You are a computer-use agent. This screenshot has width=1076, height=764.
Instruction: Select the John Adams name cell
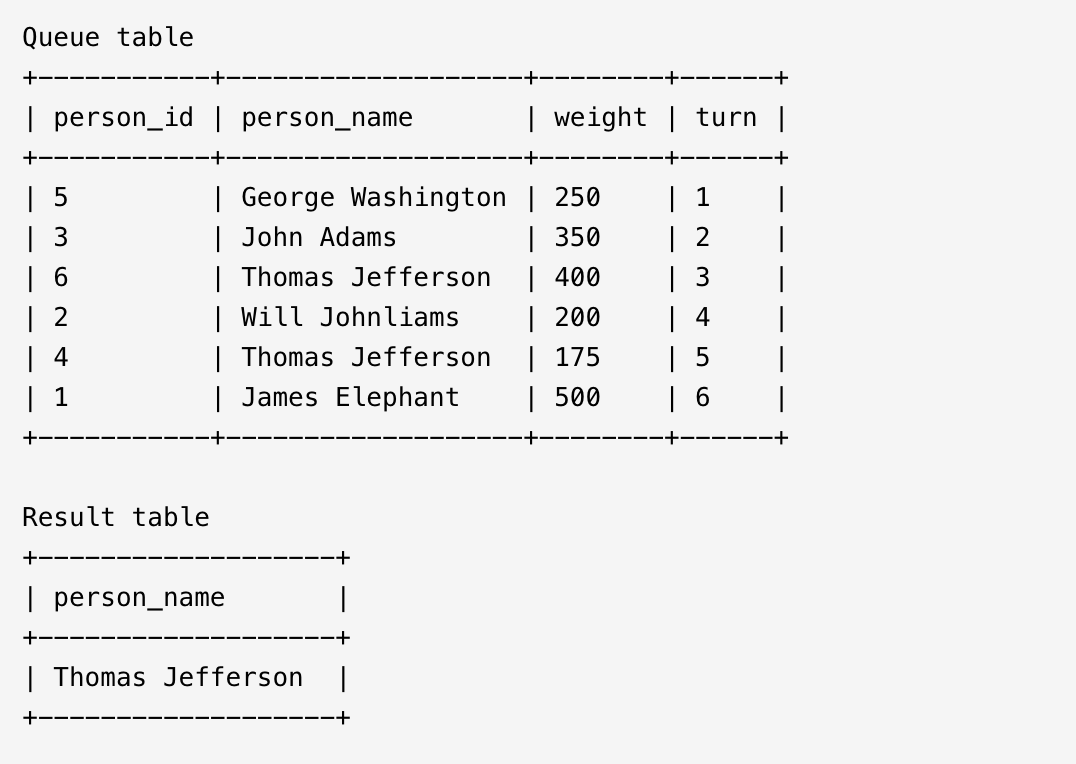click(319, 238)
